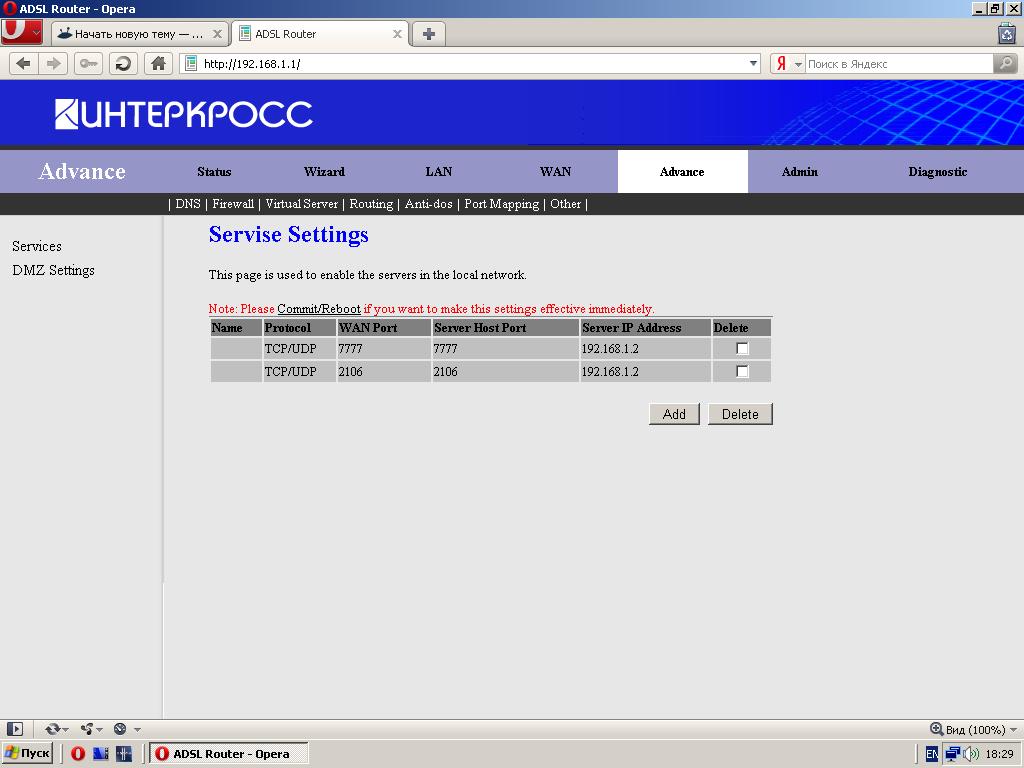Switch to the WAN tab
This screenshot has width=1024, height=768.
coord(555,172)
